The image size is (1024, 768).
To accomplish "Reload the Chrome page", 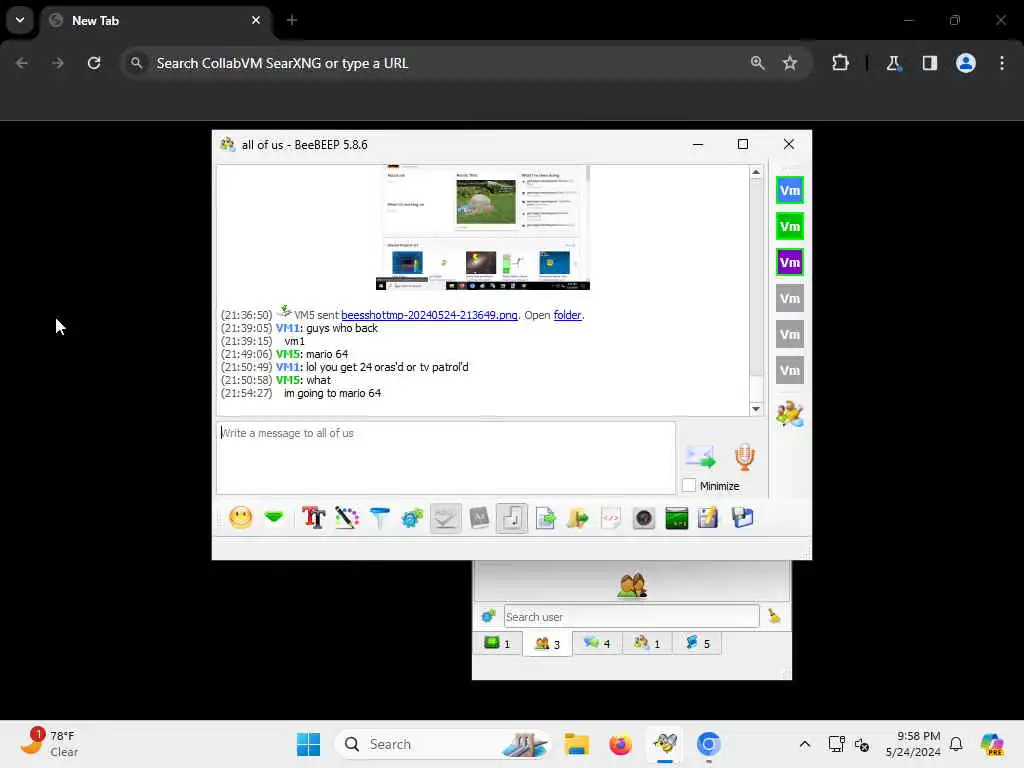I will click(x=94, y=63).
